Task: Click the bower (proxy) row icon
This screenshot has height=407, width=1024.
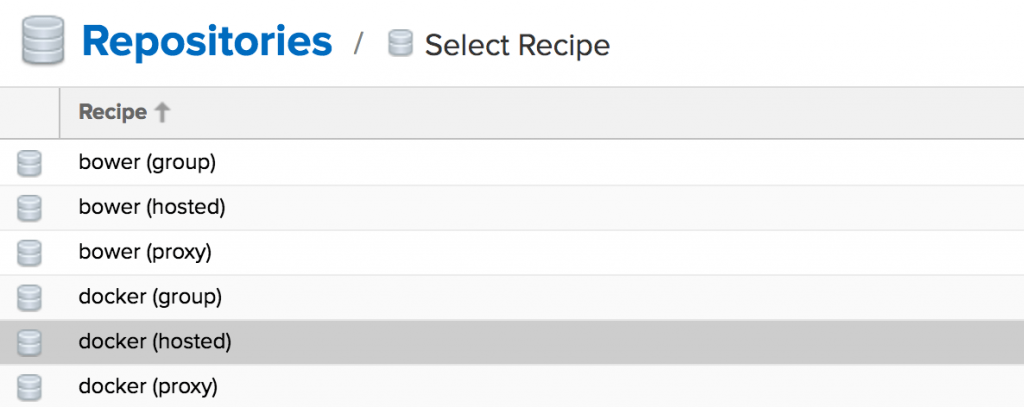Action: (30, 253)
